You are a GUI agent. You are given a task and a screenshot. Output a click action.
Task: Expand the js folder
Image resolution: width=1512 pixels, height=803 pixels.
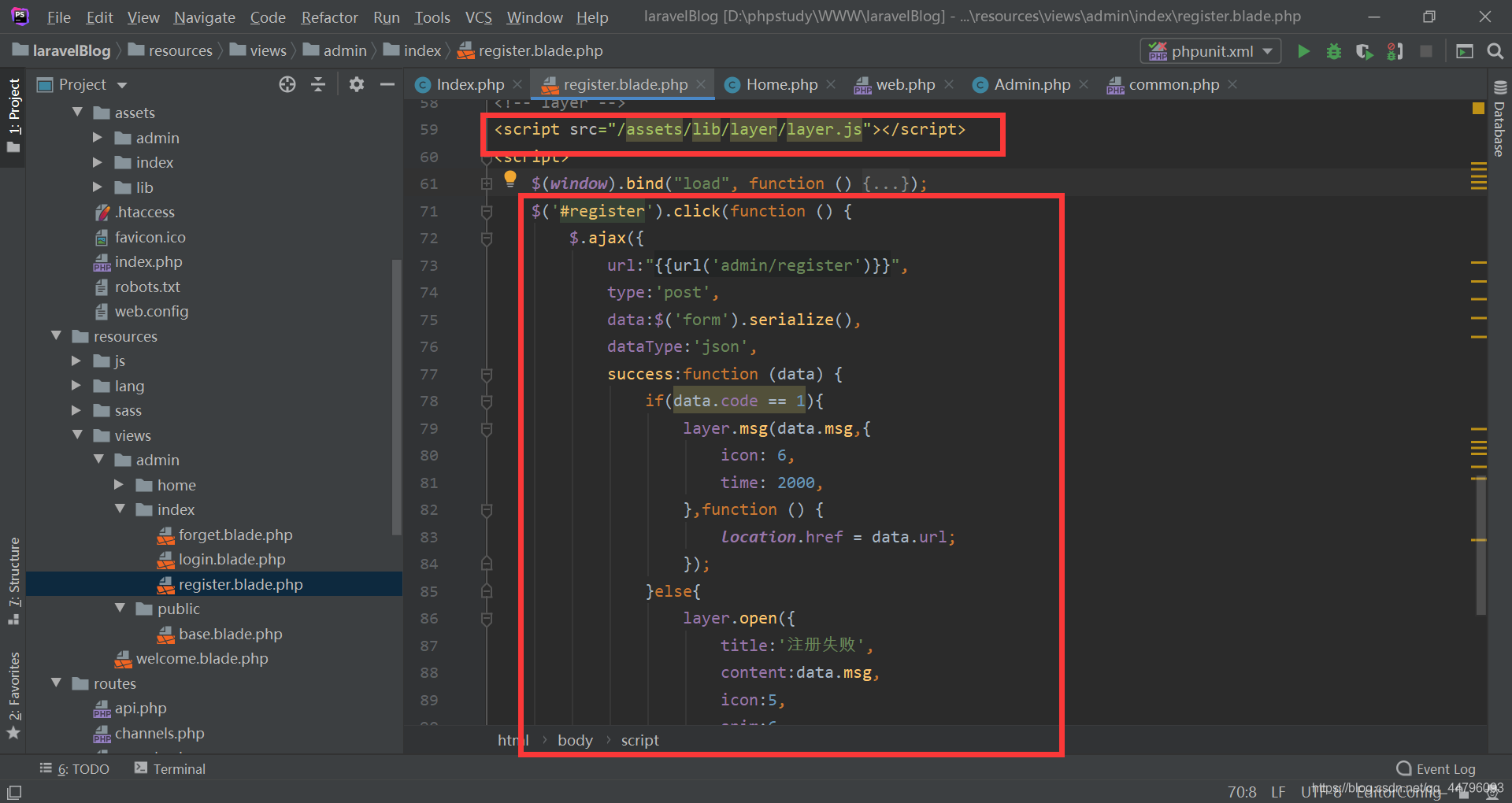pos(76,361)
